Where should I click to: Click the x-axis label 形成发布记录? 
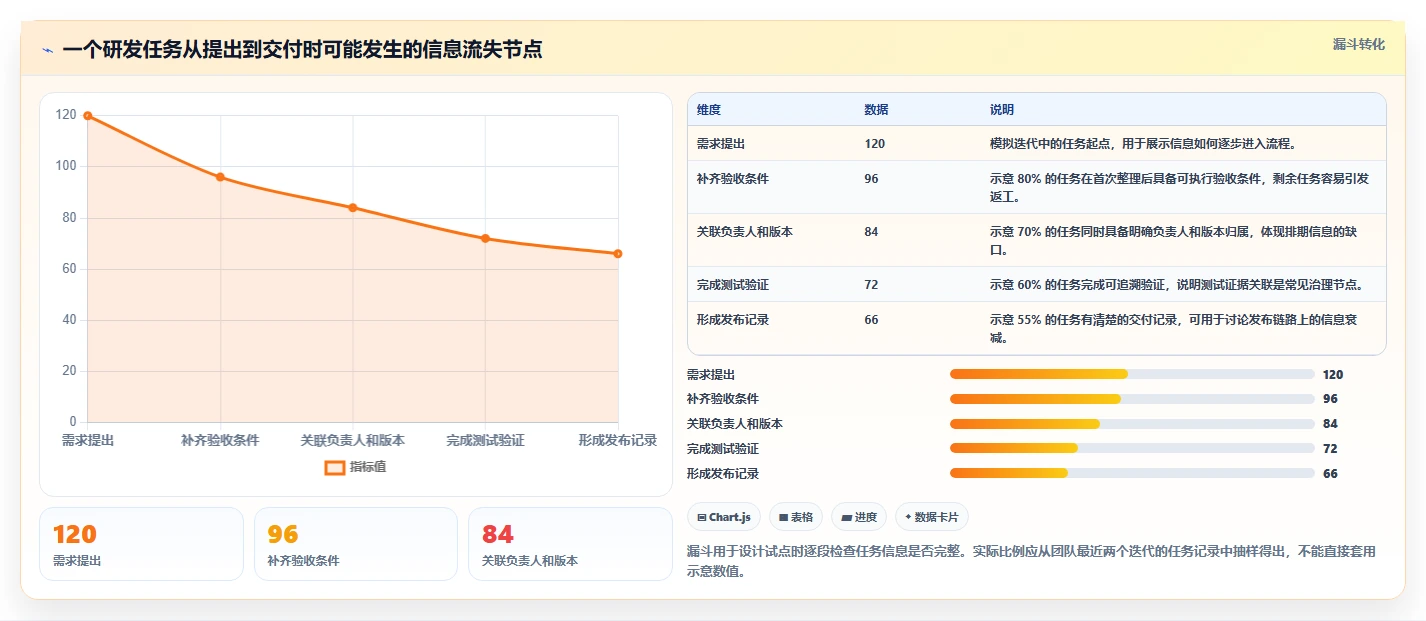coord(618,441)
